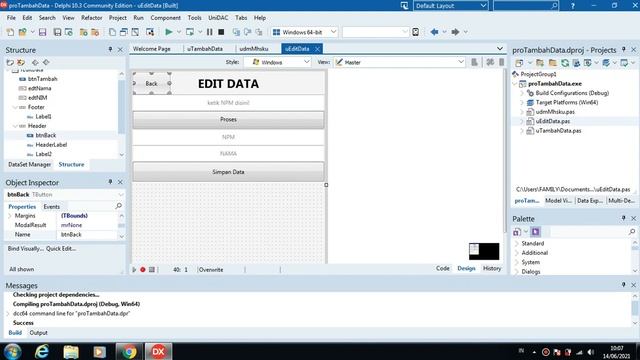This screenshot has width=640, height=360.
Task: Click the View Unit toolbar icon
Action: click(112, 32)
